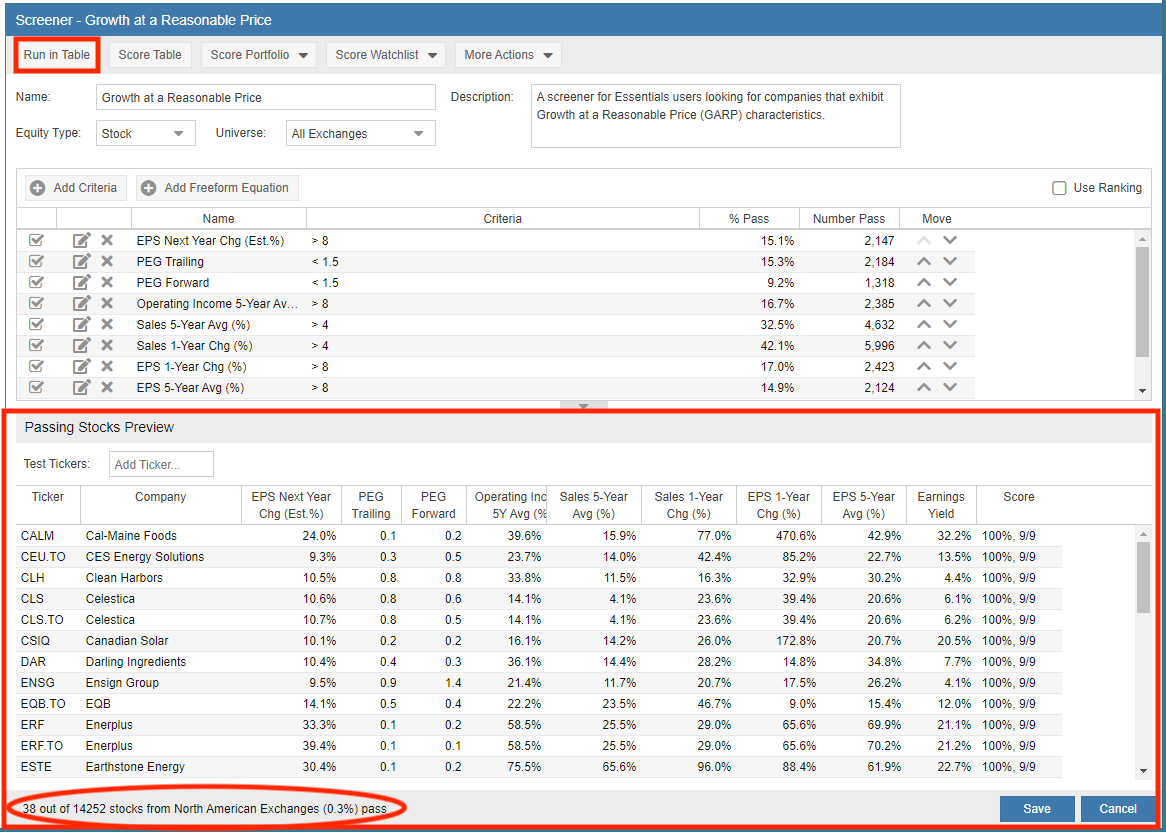Edit the EPS 5-Year Avg criteria
Viewport: 1166px width, 832px height.
82,387
